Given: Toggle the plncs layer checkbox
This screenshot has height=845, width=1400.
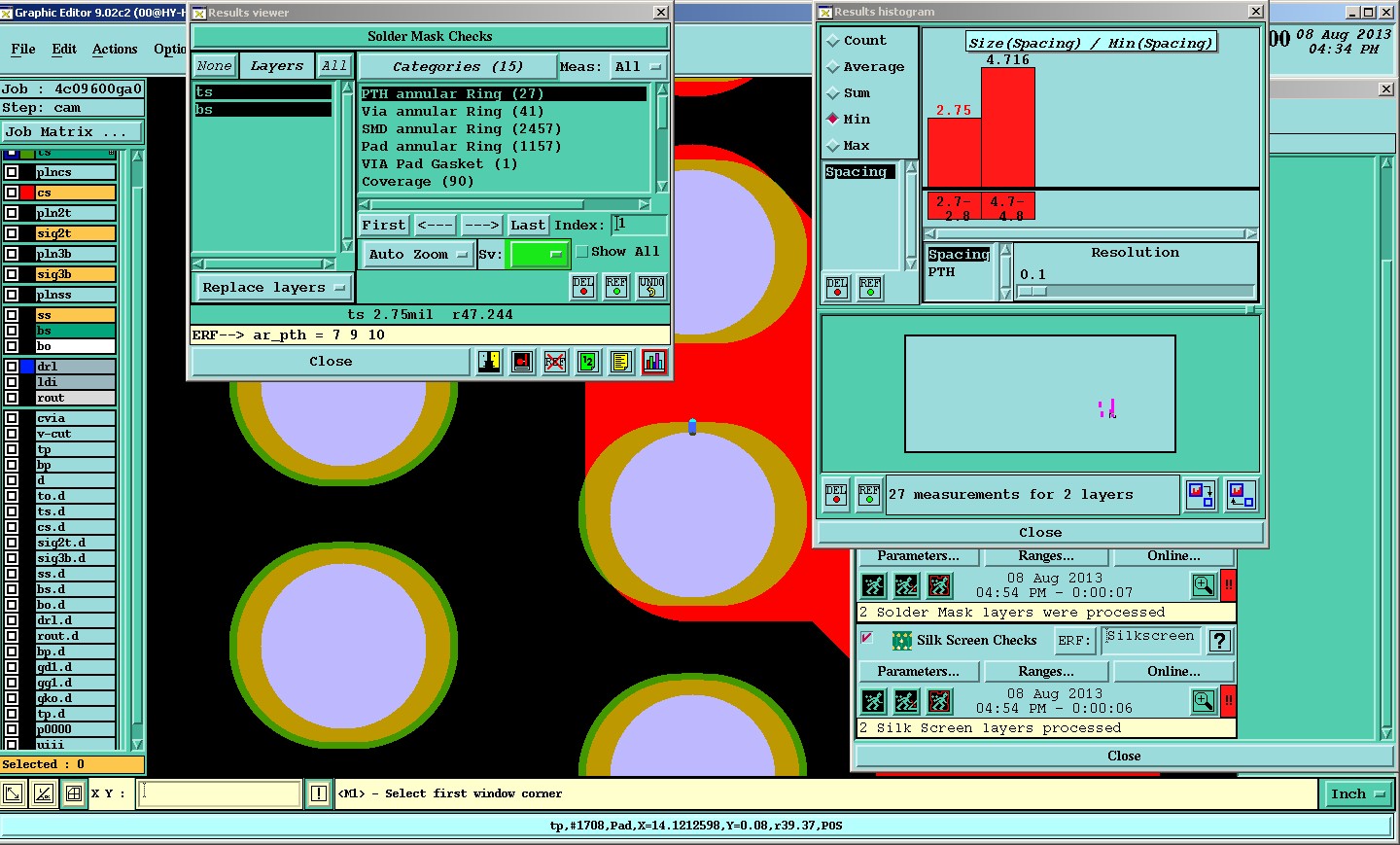Looking at the screenshot, I should click(x=12, y=172).
